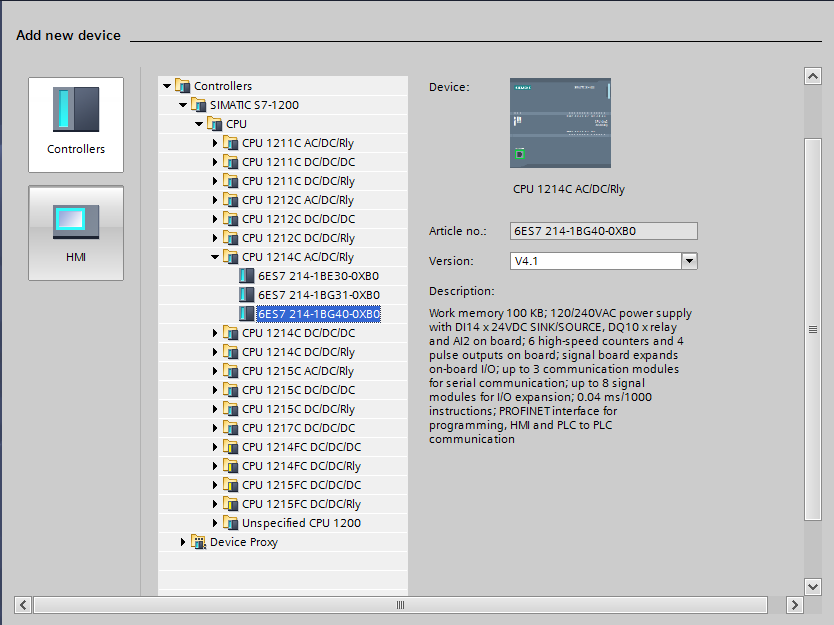Collapse CPU 1214C AC/DC/Rly folder
This screenshot has width=834, height=625.
click(215, 257)
